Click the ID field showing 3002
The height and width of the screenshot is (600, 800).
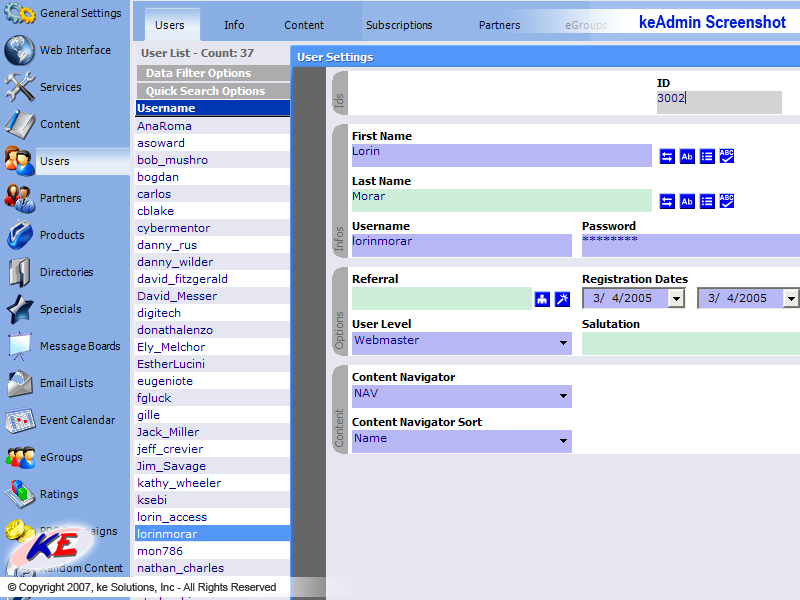click(x=719, y=102)
